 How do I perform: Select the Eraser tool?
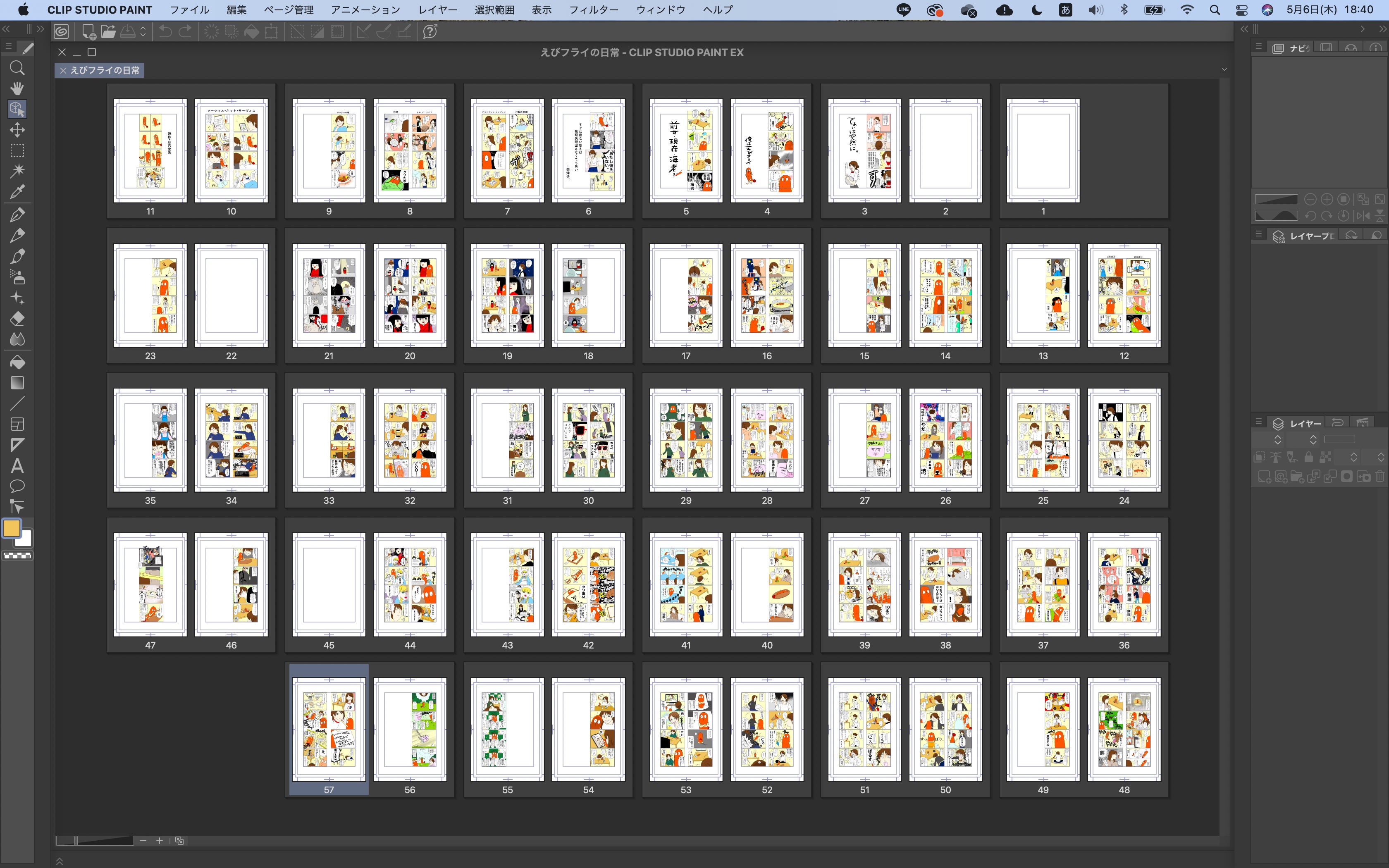tap(17, 319)
